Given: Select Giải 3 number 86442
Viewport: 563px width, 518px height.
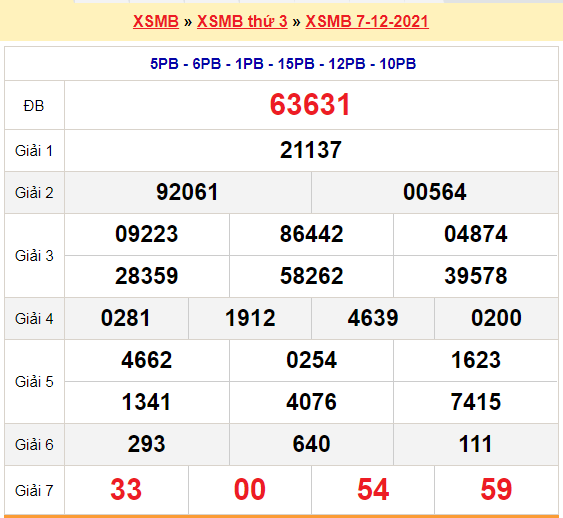Looking at the screenshot, I should coord(311,234).
